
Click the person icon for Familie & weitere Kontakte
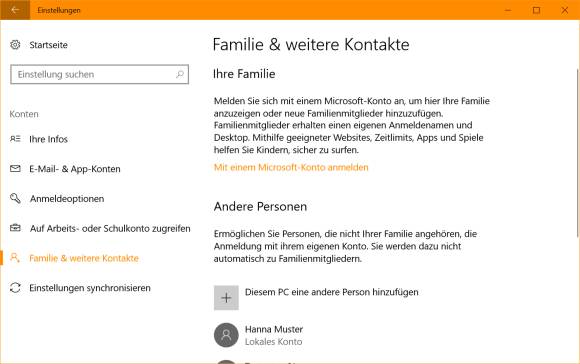pos(15,257)
